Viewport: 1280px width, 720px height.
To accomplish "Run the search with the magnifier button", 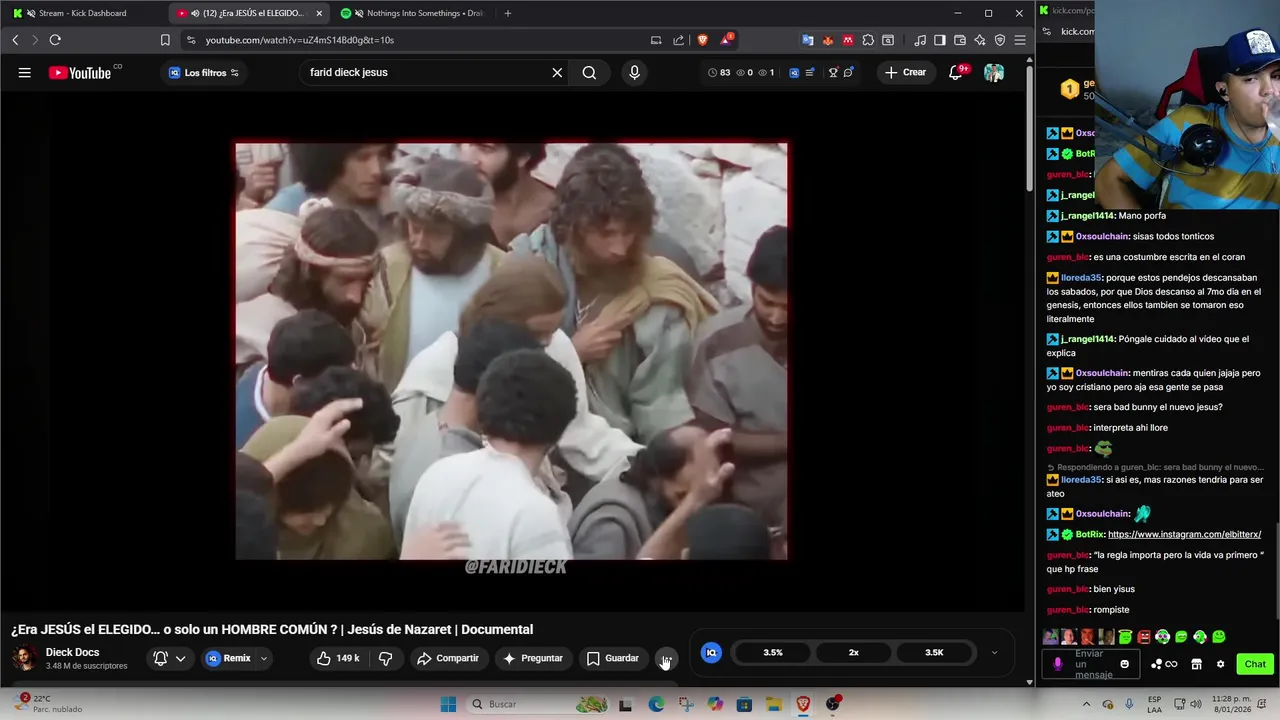I will pos(589,72).
